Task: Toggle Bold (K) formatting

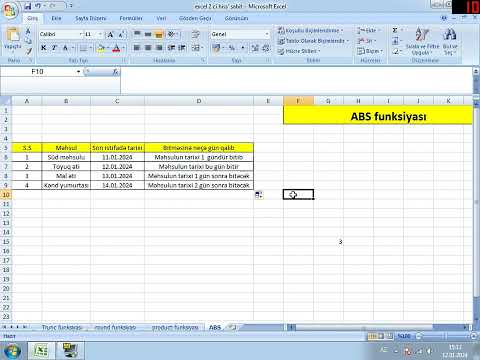Action: (x=43, y=48)
